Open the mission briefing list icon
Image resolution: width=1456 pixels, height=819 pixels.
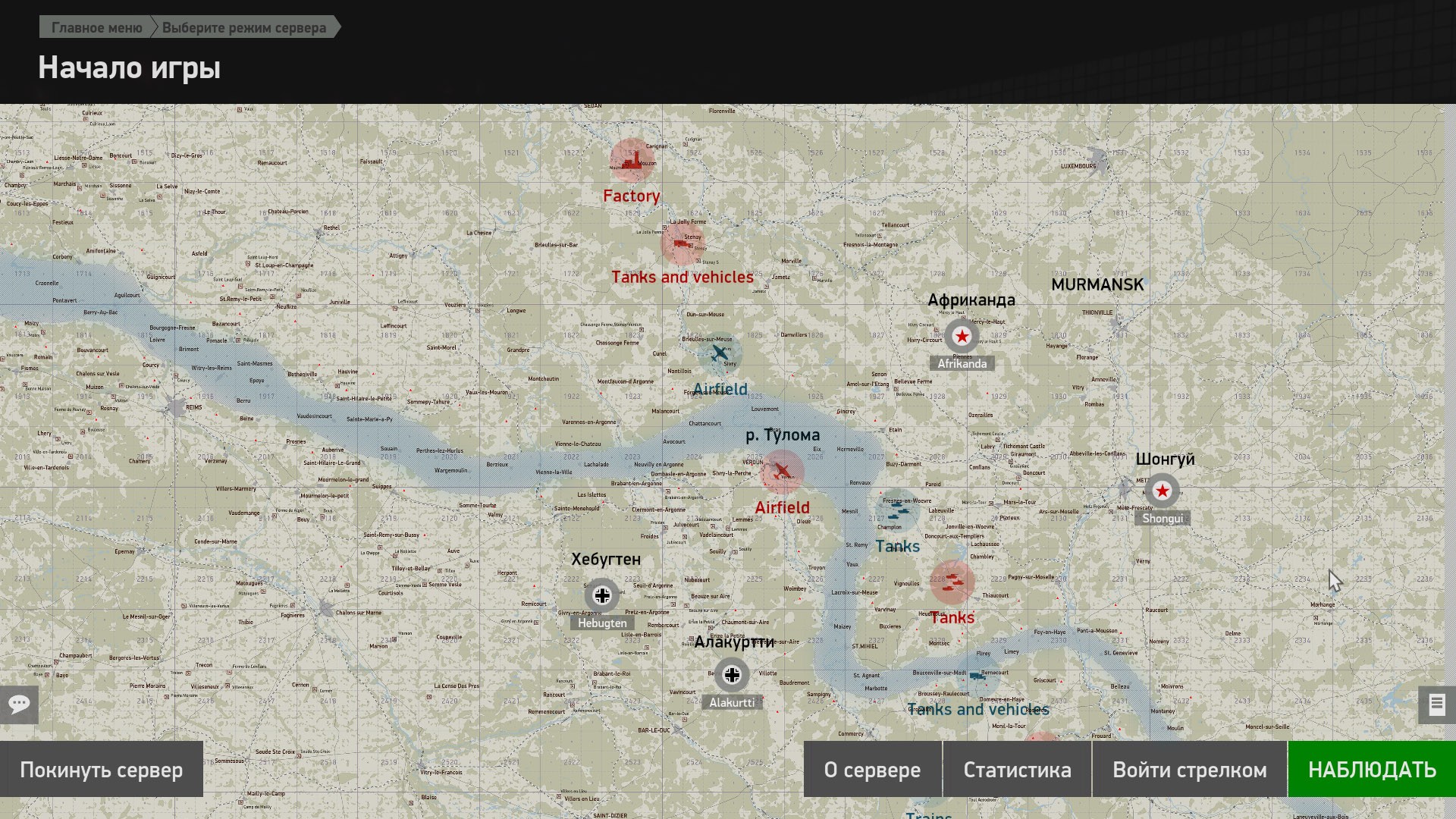[x=1437, y=704]
